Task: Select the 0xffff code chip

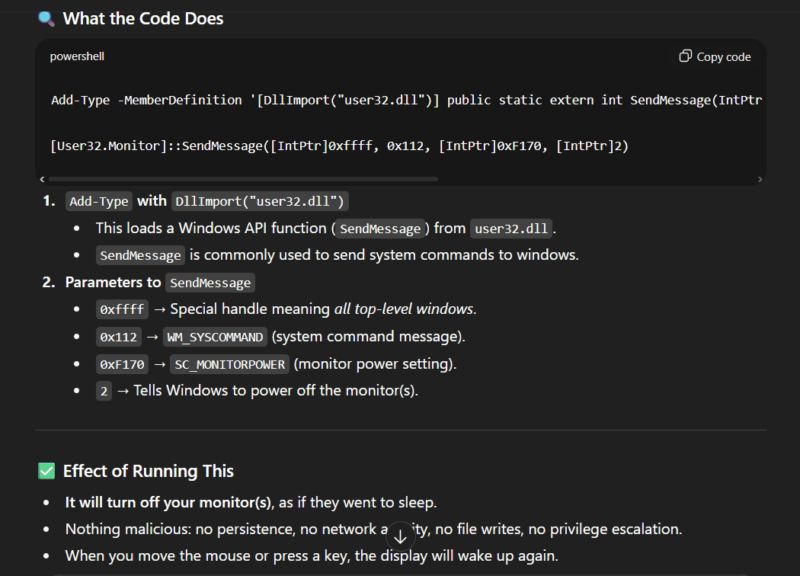Action: [x=121, y=309]
